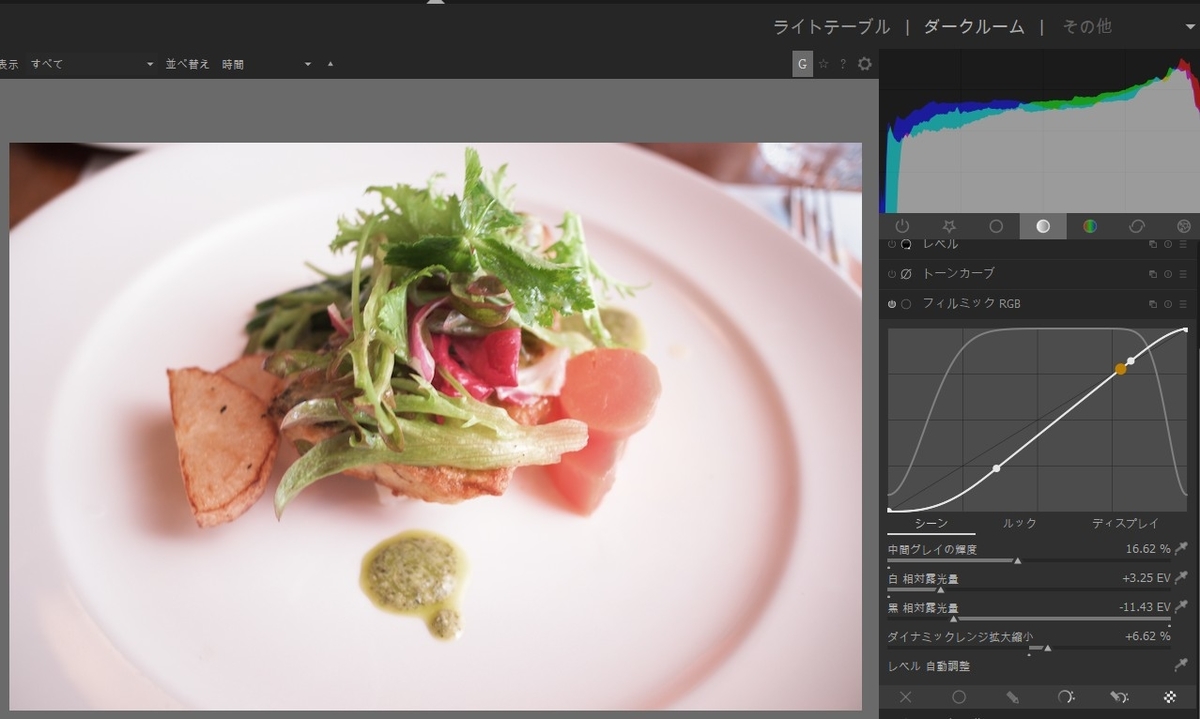Viewport: 1200px width, 719px height.
Task: Enable raster mask (checkerboard icon)
Action: (x=1170, y=697)
